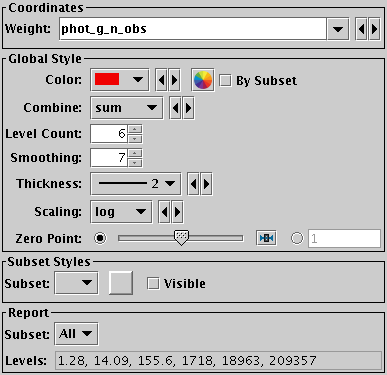The width and height of the screenshot is (387, 375).
Task: Open the Combine dropdown set to sum
Action: pos(127,108)
